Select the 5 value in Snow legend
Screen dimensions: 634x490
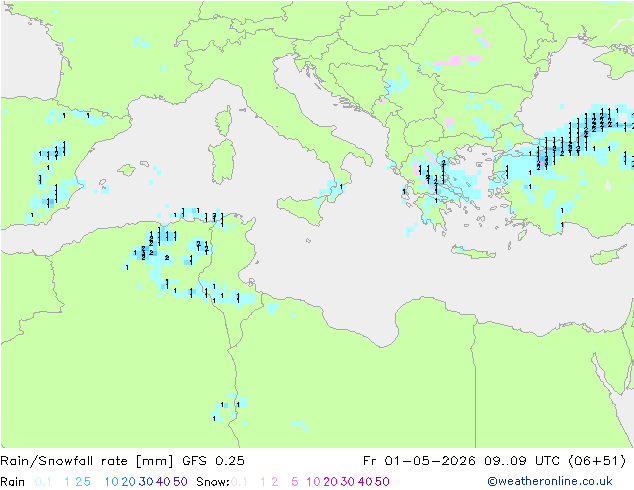295,482
